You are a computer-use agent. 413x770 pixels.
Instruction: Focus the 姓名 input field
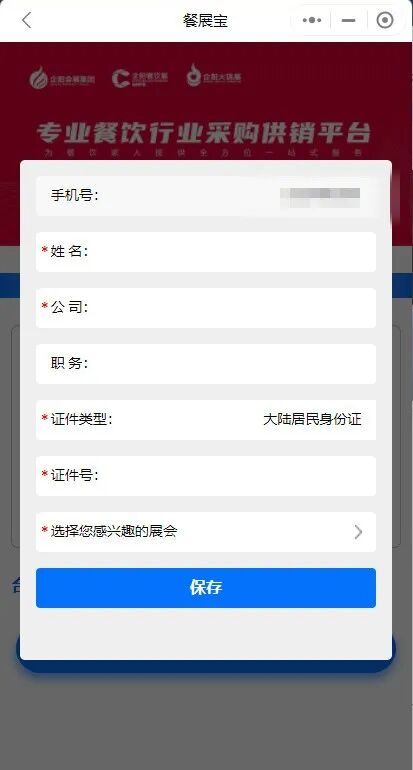click(x=206, y=252)
